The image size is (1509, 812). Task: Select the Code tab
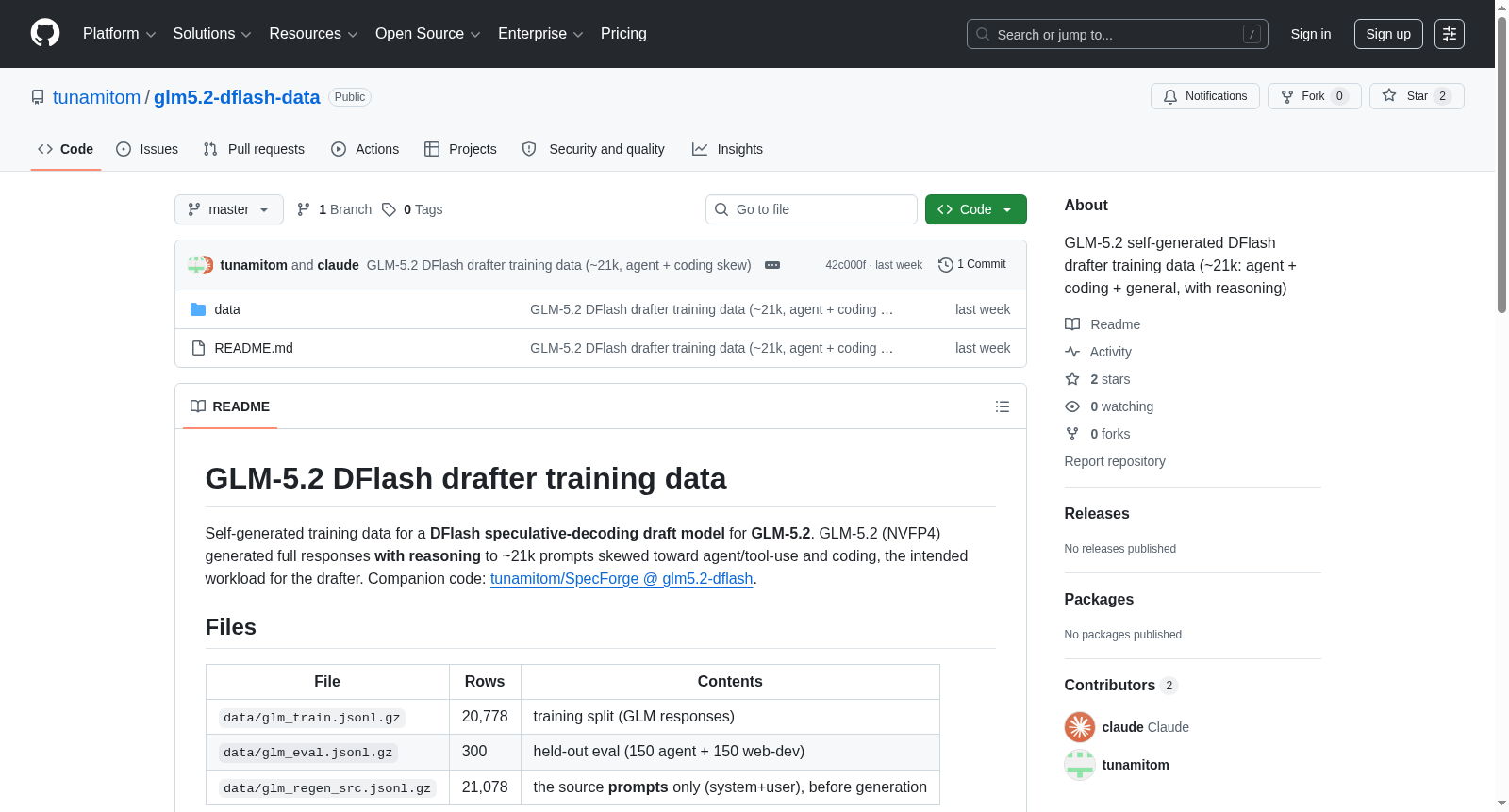coord(66,149)
